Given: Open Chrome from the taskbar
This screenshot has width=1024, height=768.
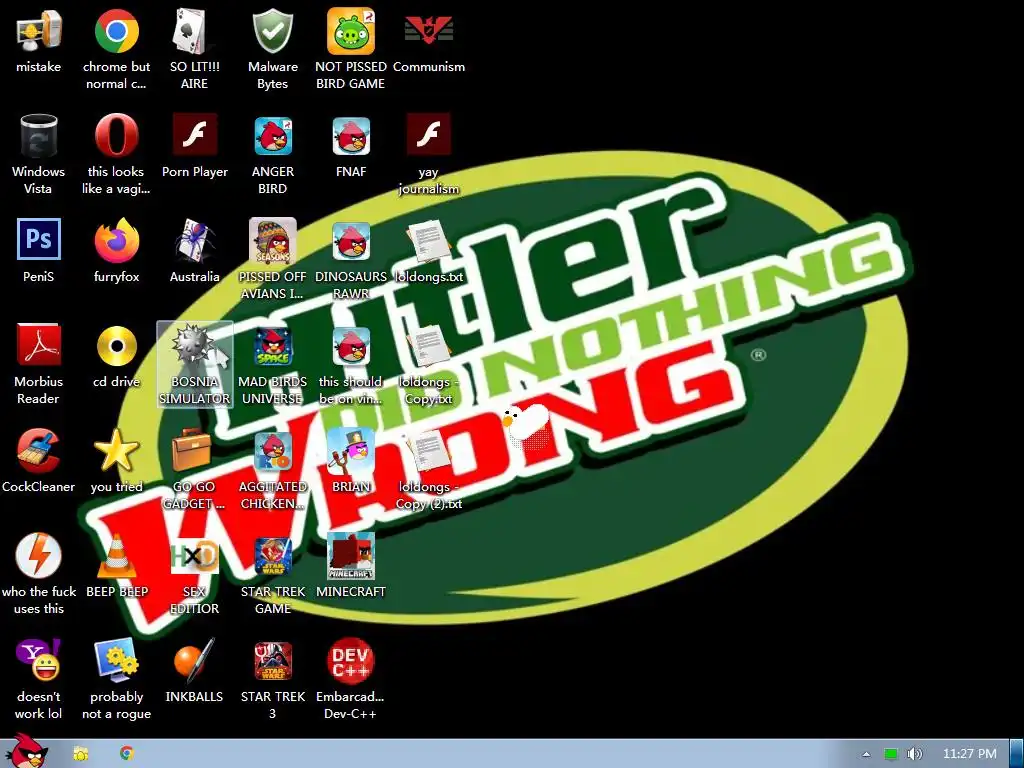Looking at the screenshot, I should pos(127,754).
